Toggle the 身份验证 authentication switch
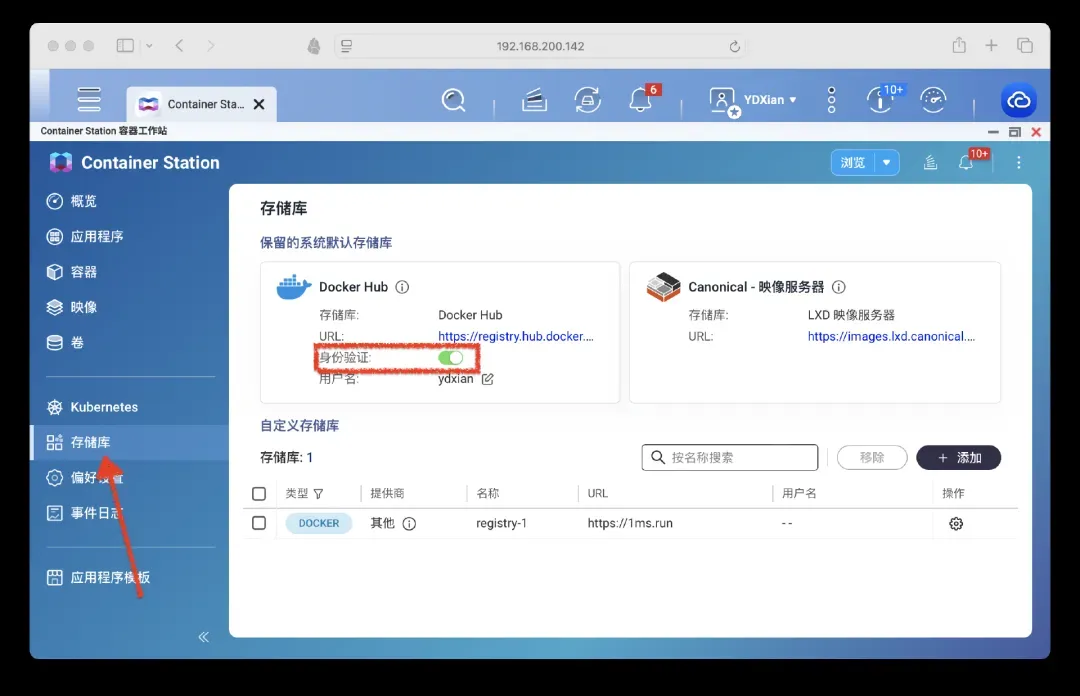Screen dimensions: 1080x696 click(x=451, y=358)
